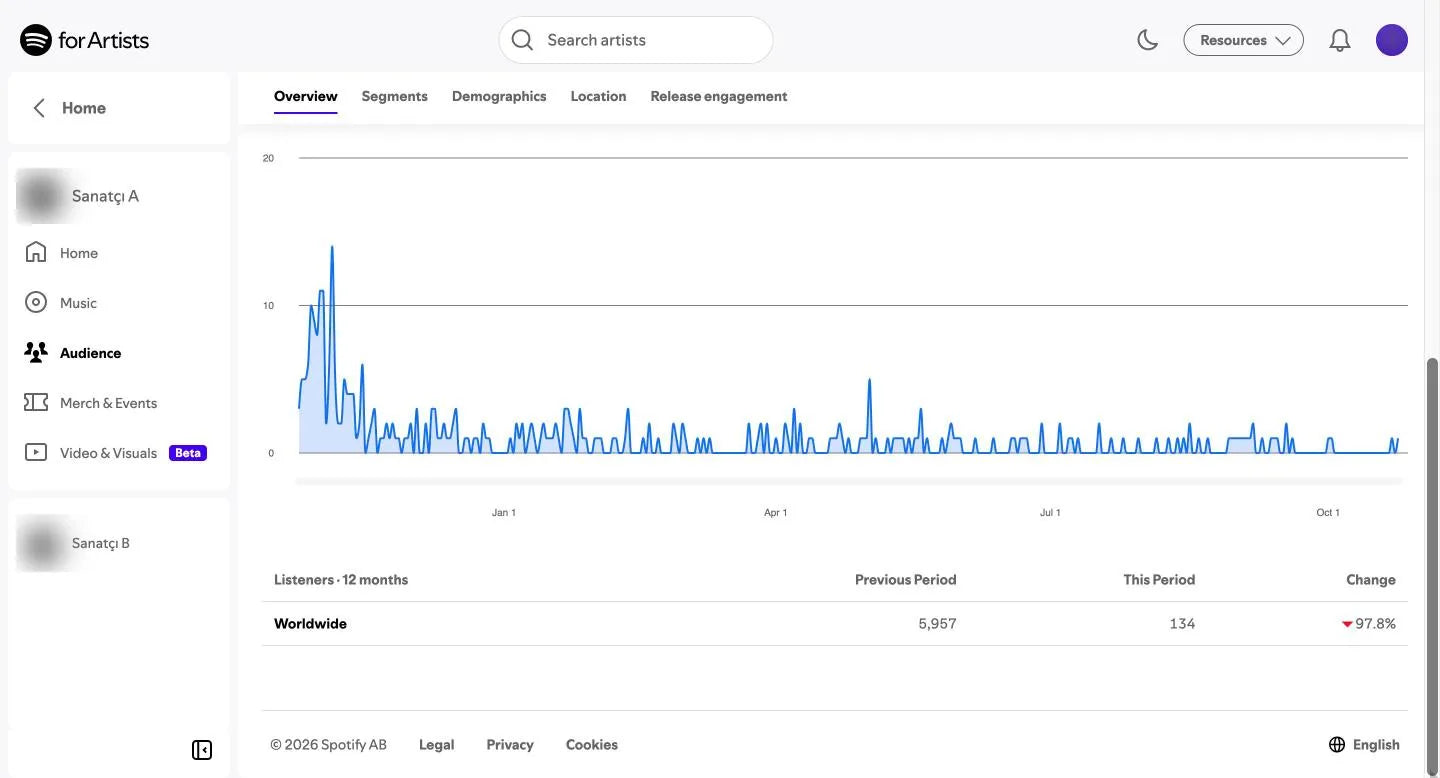Click the 97.8% change value
This screenshot has width=1440, height=778.
[1375, 623]
